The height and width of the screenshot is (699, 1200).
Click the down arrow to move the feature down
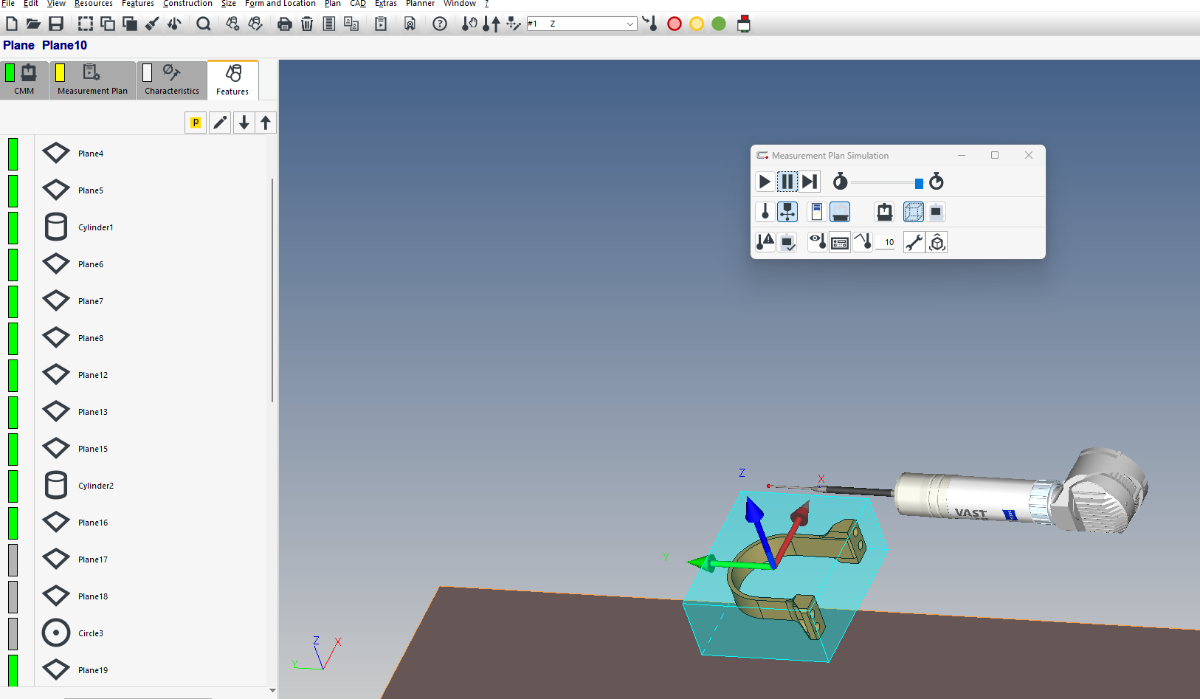pyautogui.click(x=243, y=122)
